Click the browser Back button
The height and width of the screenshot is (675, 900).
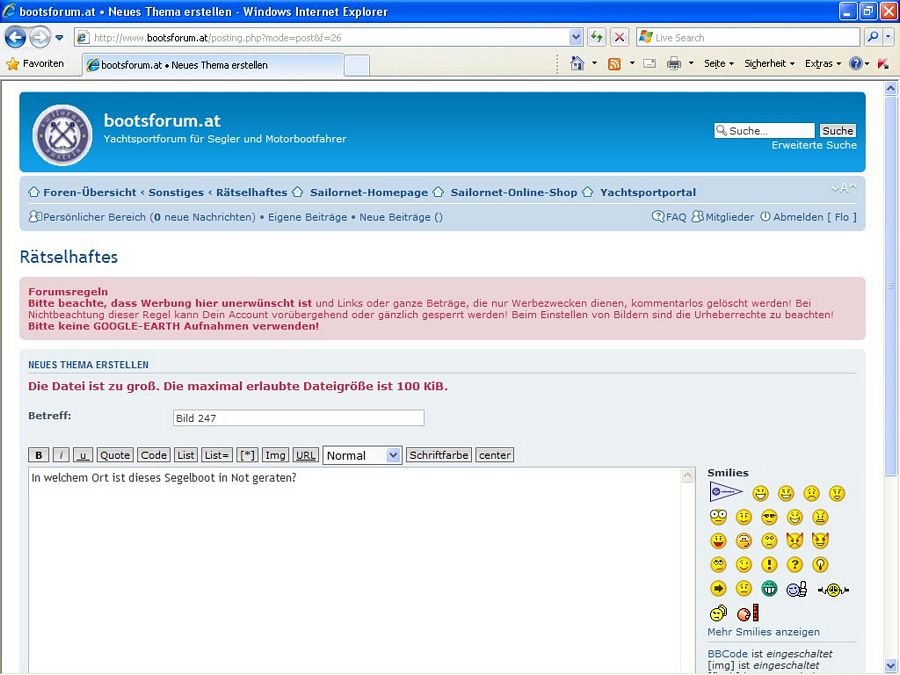click(16, 38)
